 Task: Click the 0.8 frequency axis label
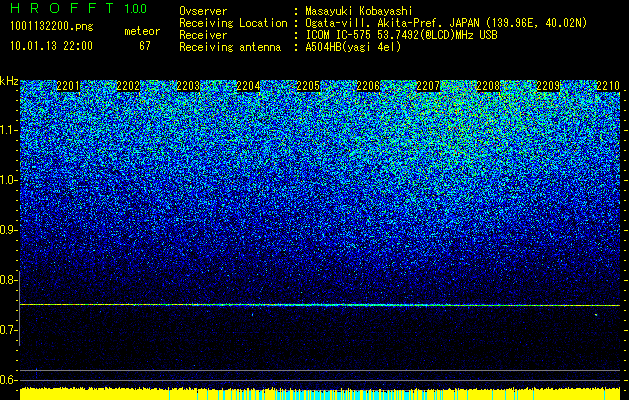click(x=8, y=280)
